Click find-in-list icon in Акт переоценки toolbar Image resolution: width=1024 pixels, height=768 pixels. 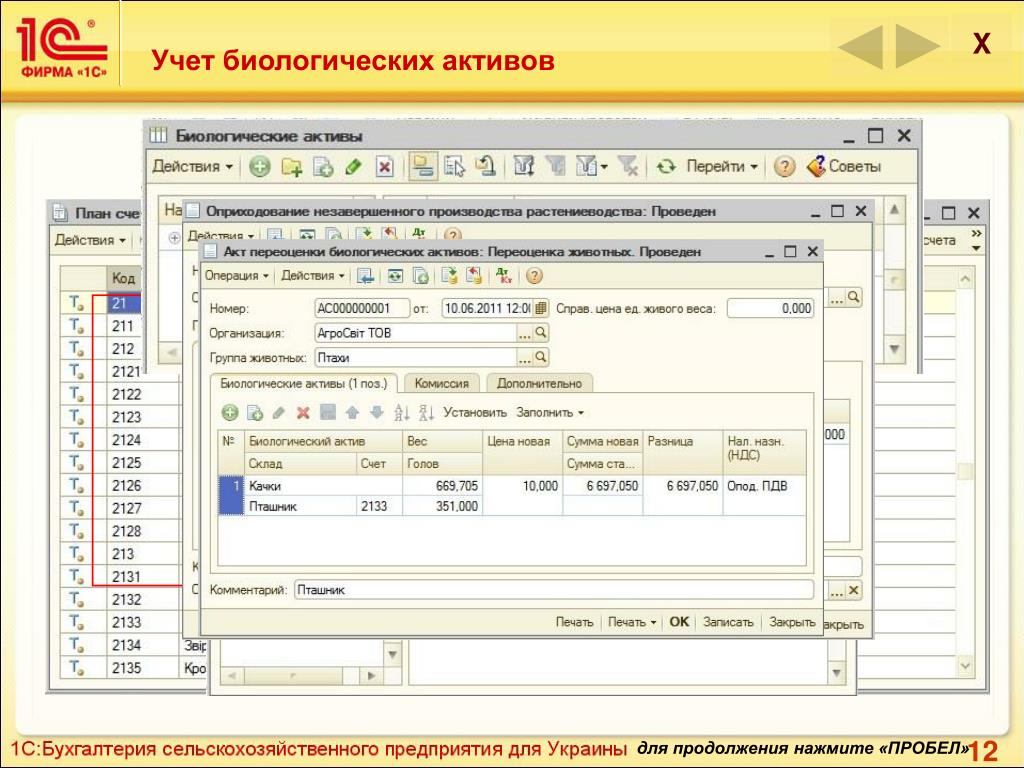point(366,276)
